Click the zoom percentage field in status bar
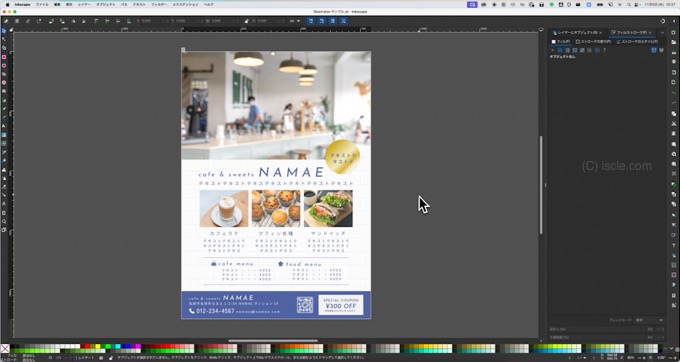This screenshot has height=362, width=680. point(632,358)
